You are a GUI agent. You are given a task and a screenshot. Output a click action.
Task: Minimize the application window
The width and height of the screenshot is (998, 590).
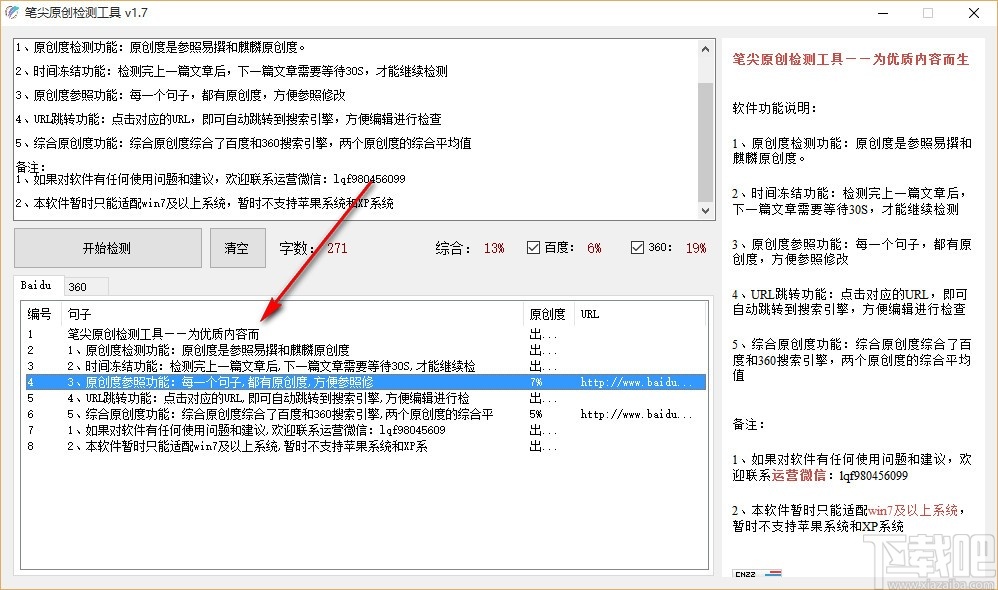pyautogui.click(x=883, y=13)
